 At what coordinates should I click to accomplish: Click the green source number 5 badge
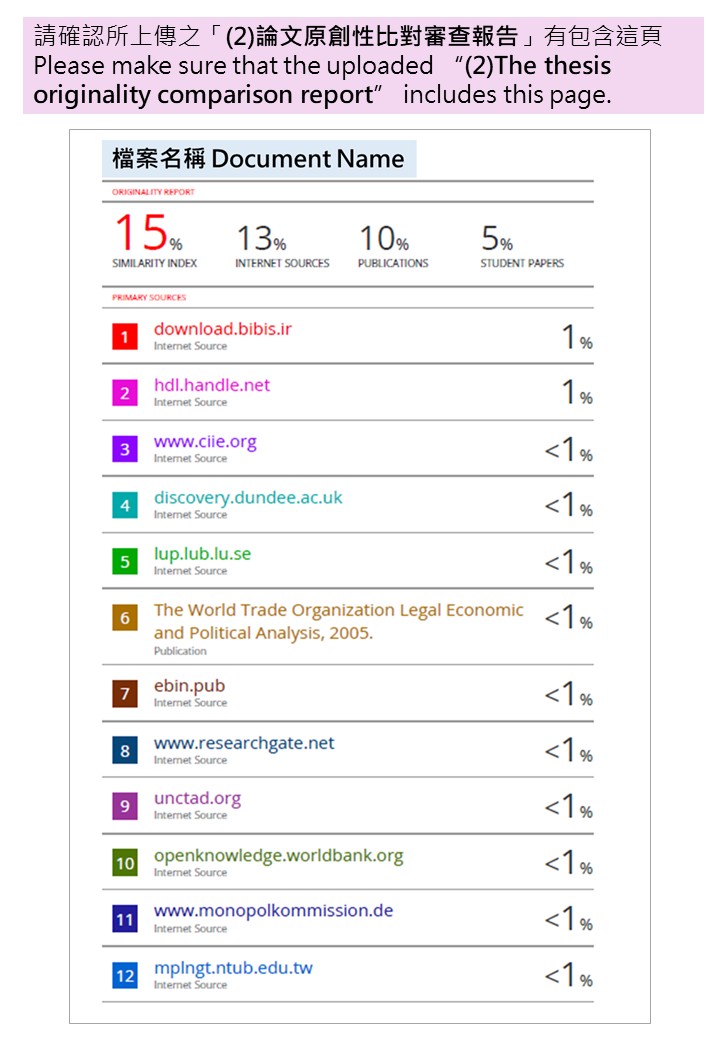[125, 561]
